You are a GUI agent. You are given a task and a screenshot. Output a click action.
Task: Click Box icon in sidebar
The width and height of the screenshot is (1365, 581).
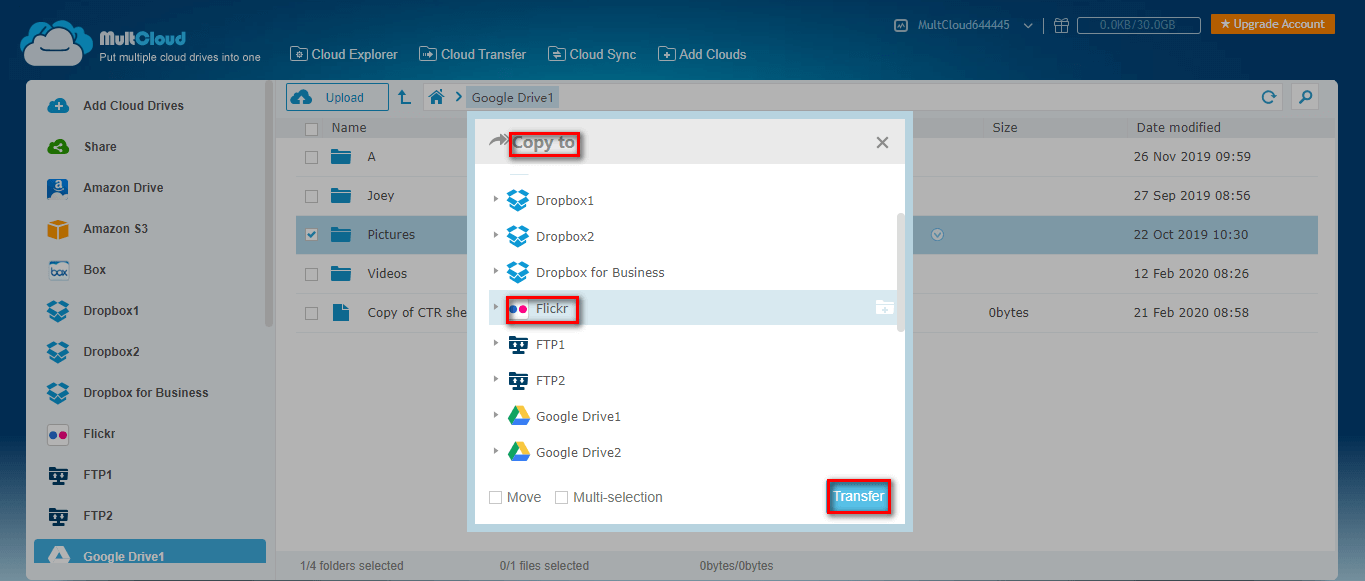(x=58, y=270)
